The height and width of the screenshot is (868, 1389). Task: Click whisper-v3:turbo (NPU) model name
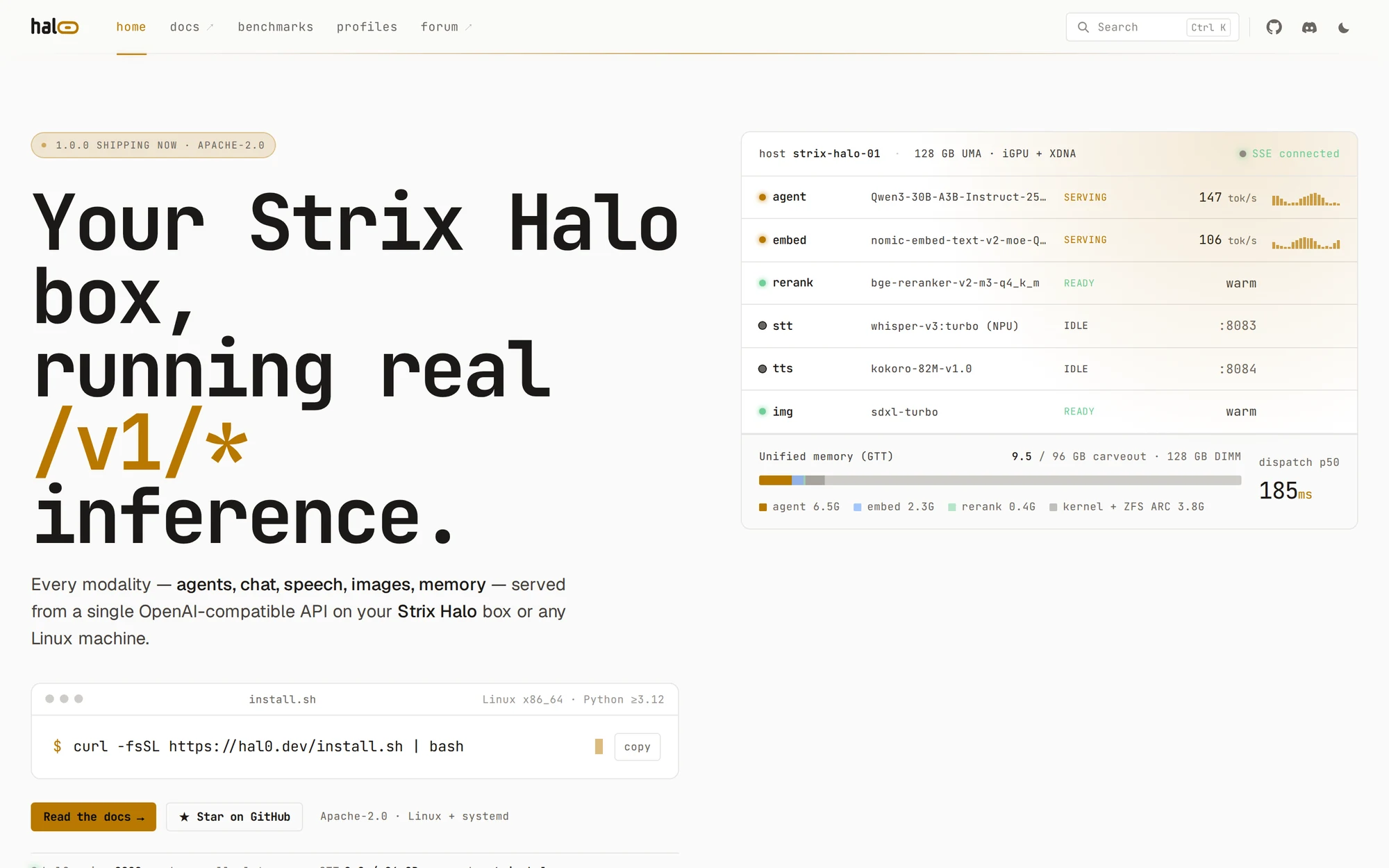(x=945, y=326)
